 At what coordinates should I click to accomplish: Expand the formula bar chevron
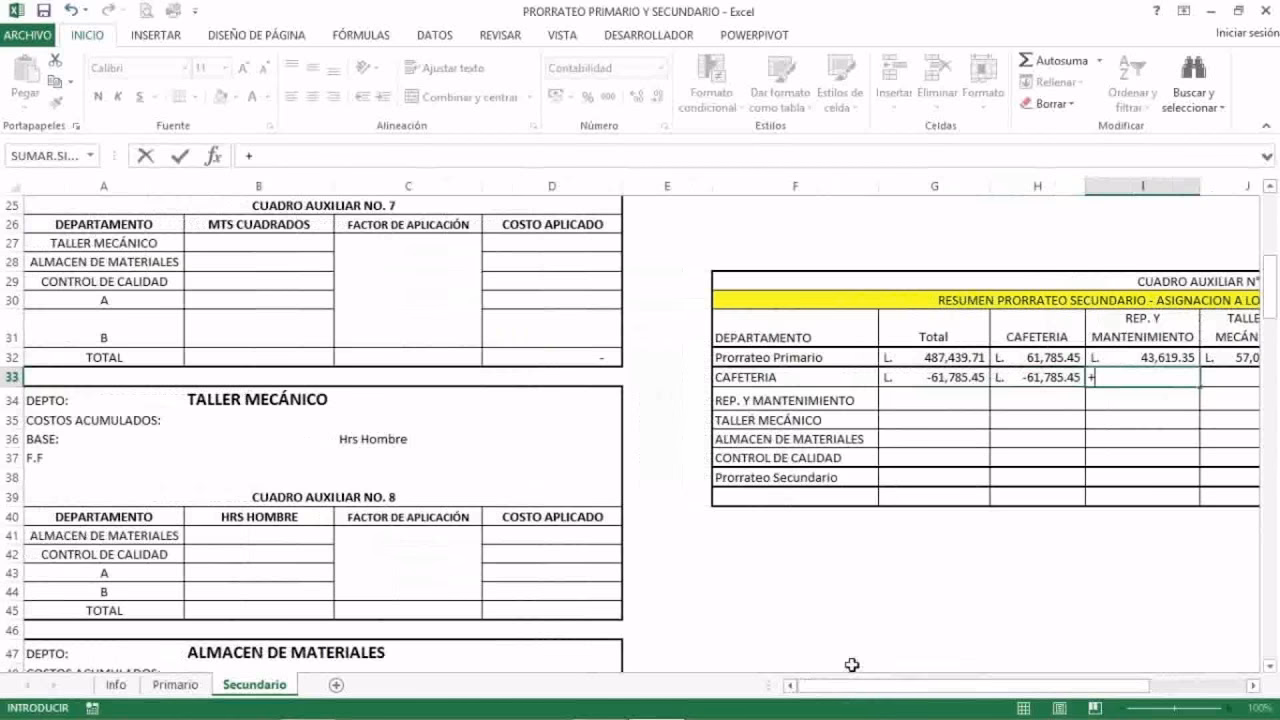click(1268, 157)
